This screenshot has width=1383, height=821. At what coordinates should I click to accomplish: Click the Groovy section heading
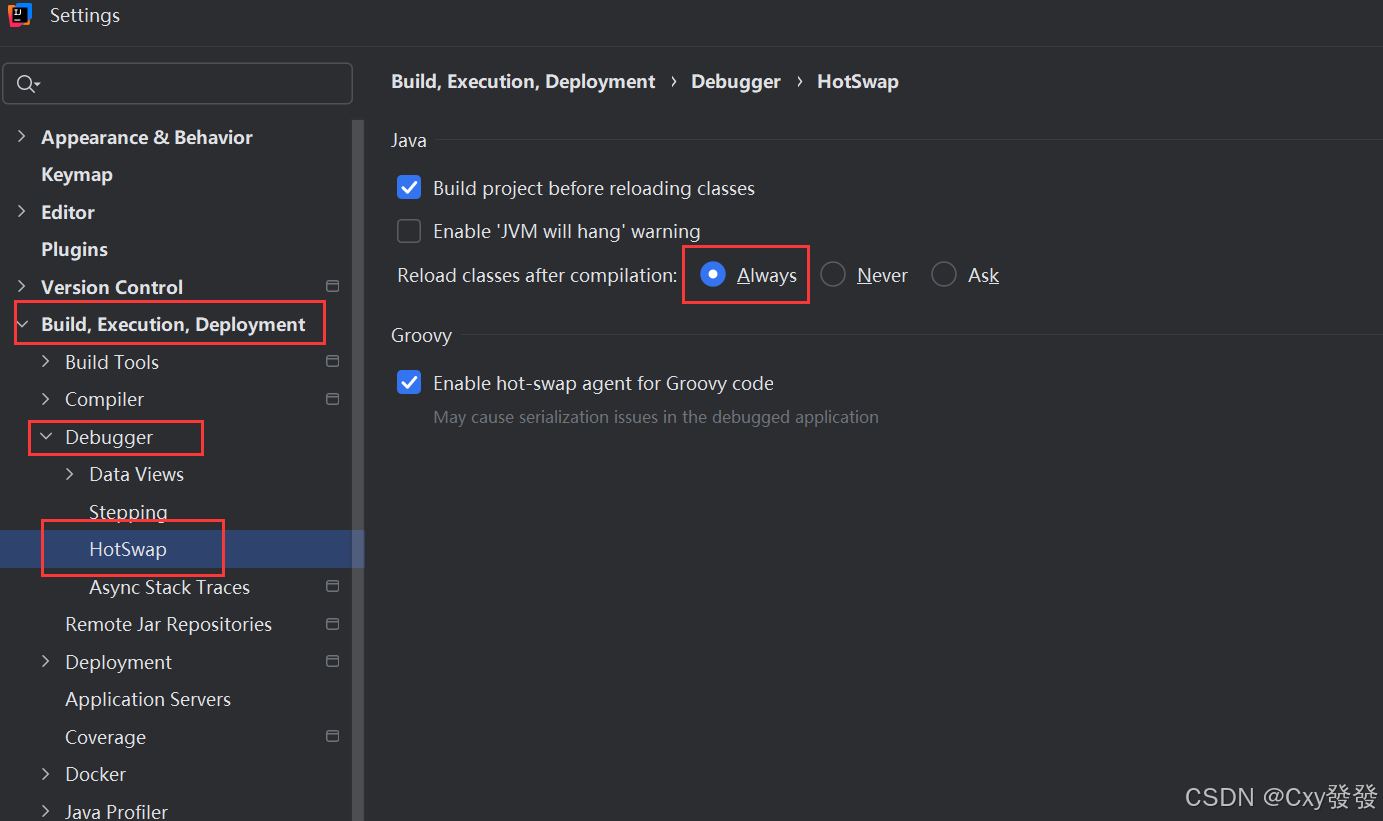pyautogui.click(x=421, y=335)
